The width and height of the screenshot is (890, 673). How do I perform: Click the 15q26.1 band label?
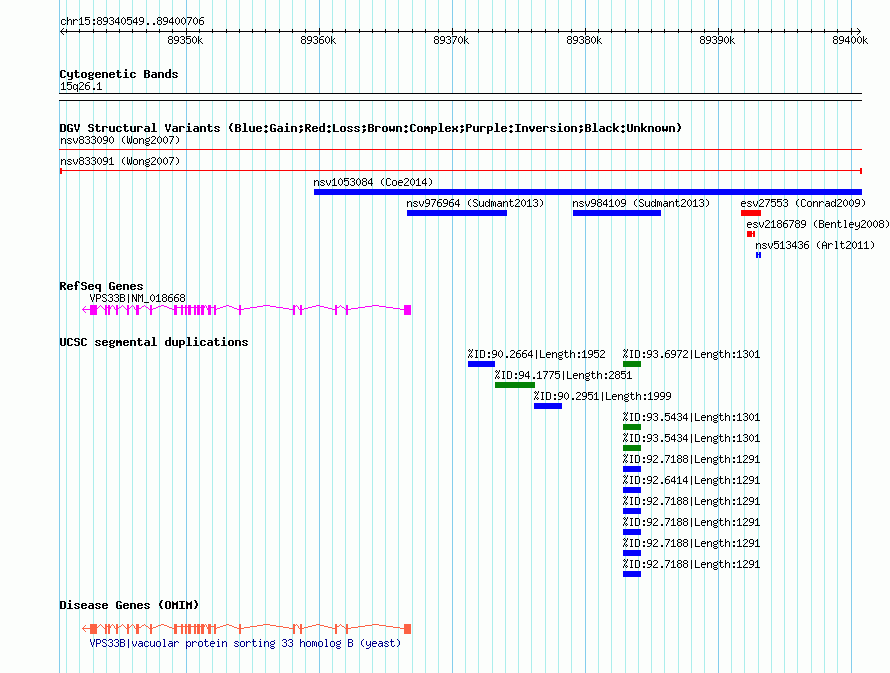coord(81,86)
